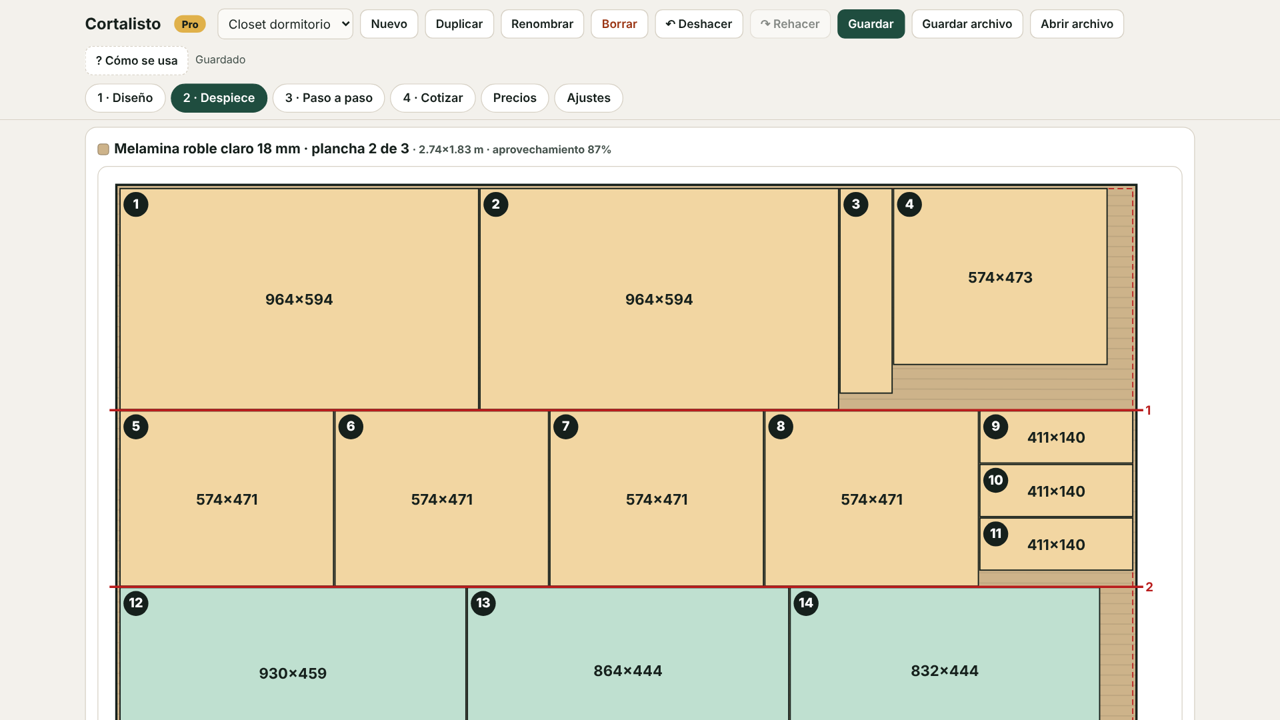The image size is (1280, 720).
Task: Click red cut line marker 1
Action: pyautogui.click(x=1148, y=410)
